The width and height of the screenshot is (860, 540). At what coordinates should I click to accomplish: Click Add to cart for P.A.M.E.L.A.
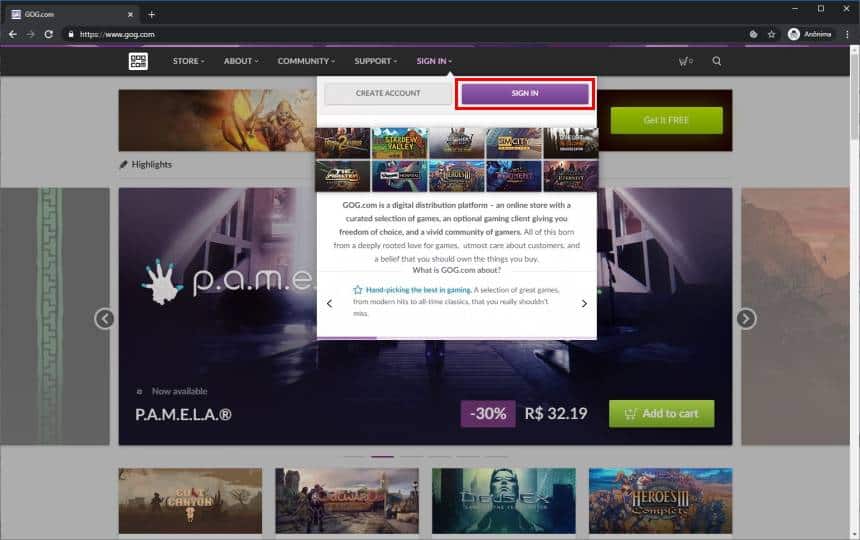click(x=661, y=413)
